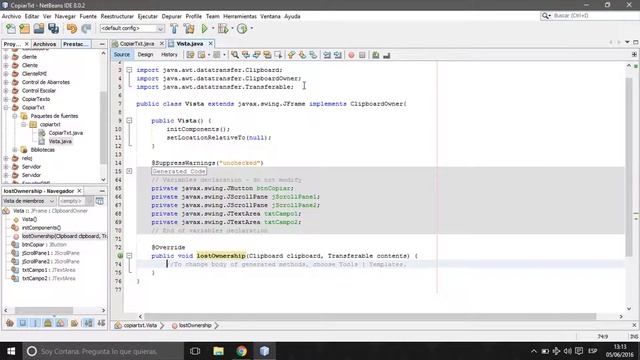Click the Profile Project icon
This screenshot has width=640, height=360.
242,29
